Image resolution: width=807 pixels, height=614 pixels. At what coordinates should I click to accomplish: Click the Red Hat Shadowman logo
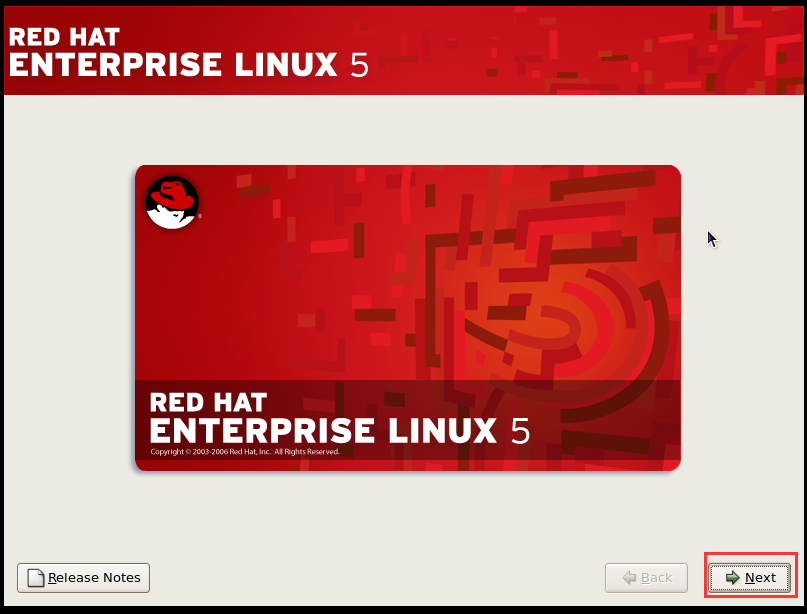(x=172, y=202)
